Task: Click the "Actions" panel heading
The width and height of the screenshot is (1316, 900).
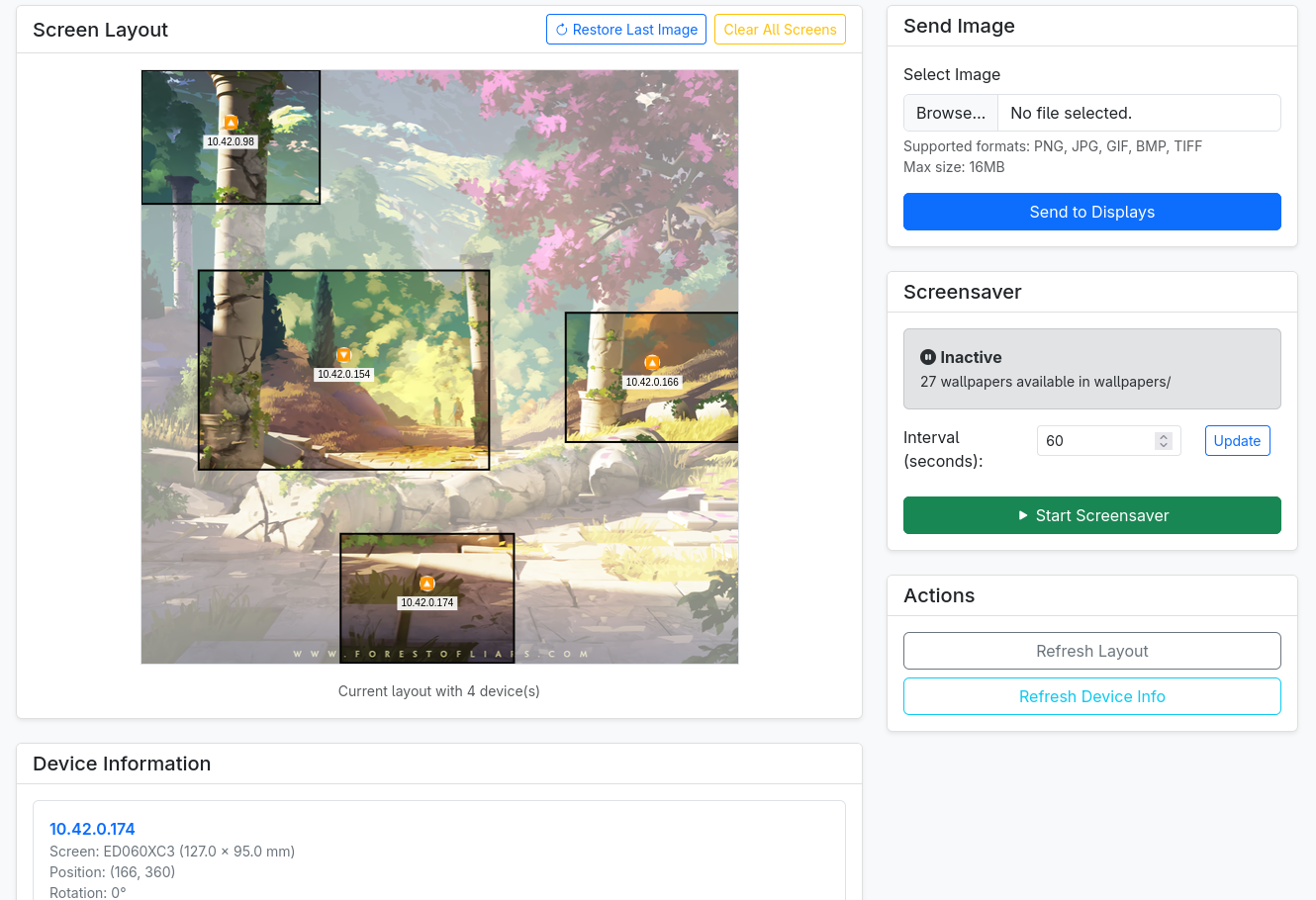Action: tap(939, 595)
